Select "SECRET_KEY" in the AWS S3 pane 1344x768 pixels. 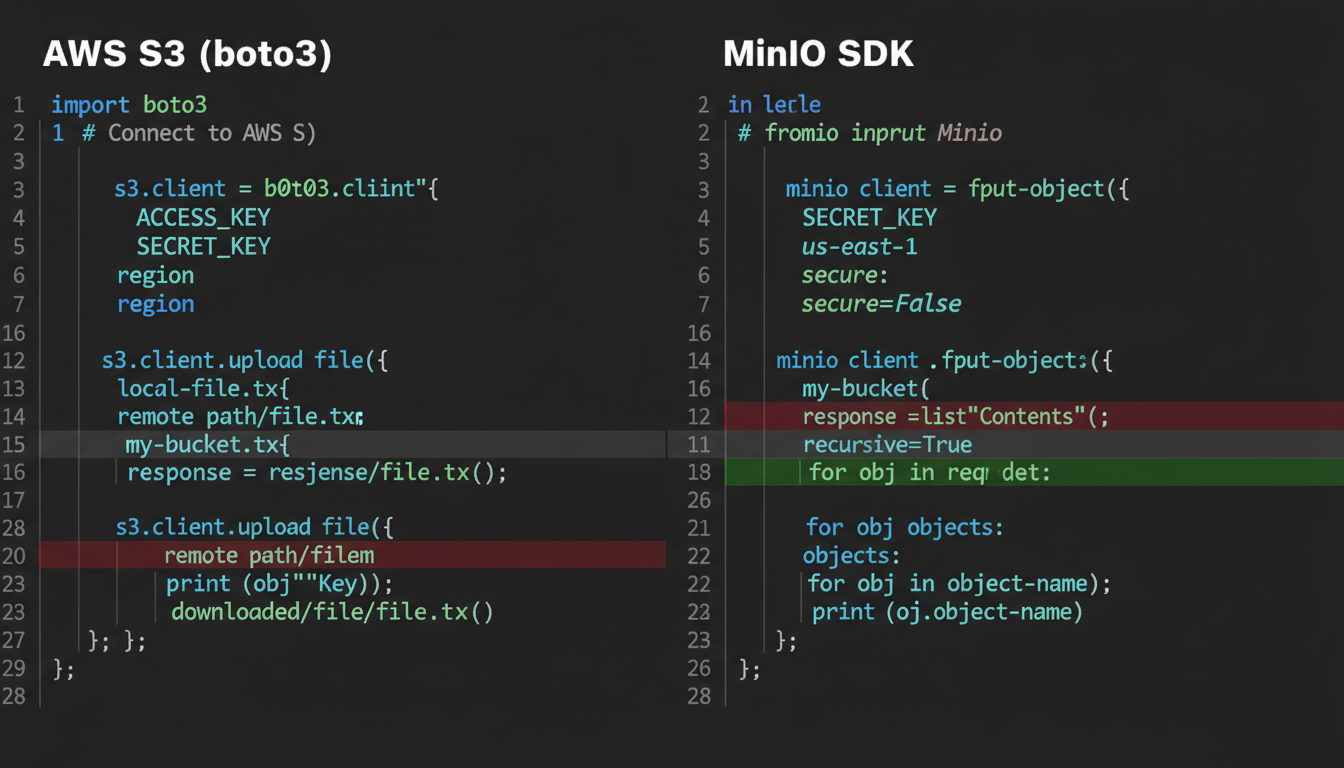click(204, 246)
